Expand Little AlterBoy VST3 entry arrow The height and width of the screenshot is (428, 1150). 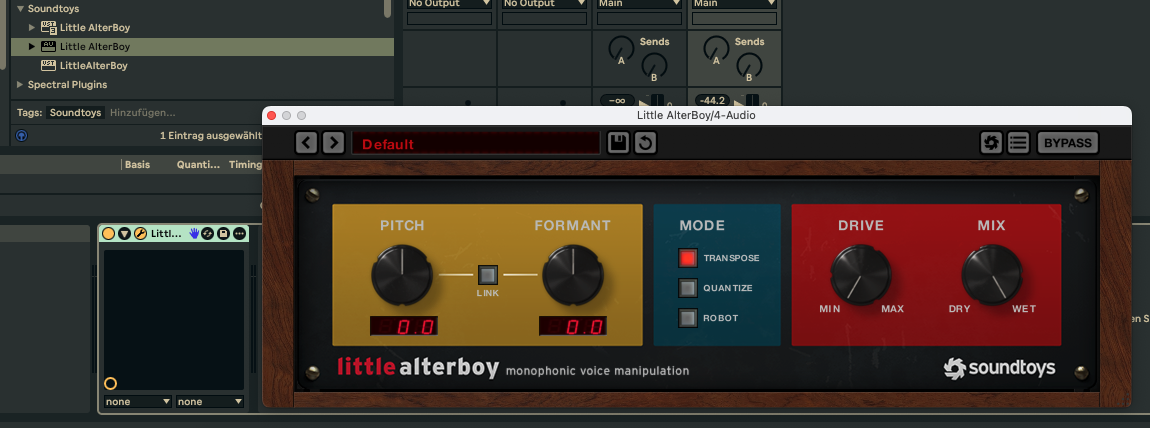32,28
